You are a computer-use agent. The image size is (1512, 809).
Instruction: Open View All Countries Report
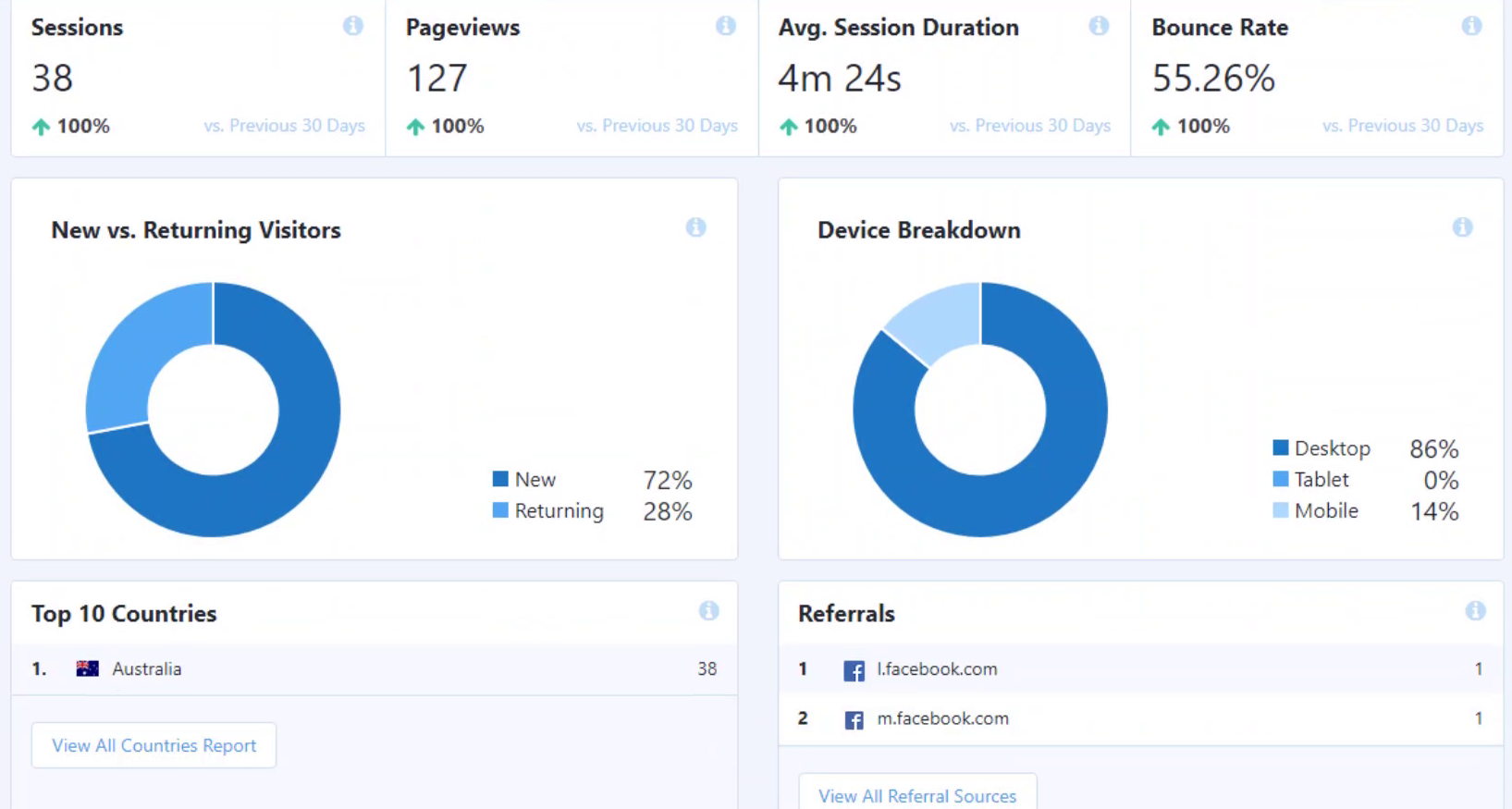(x=154, y=745)
